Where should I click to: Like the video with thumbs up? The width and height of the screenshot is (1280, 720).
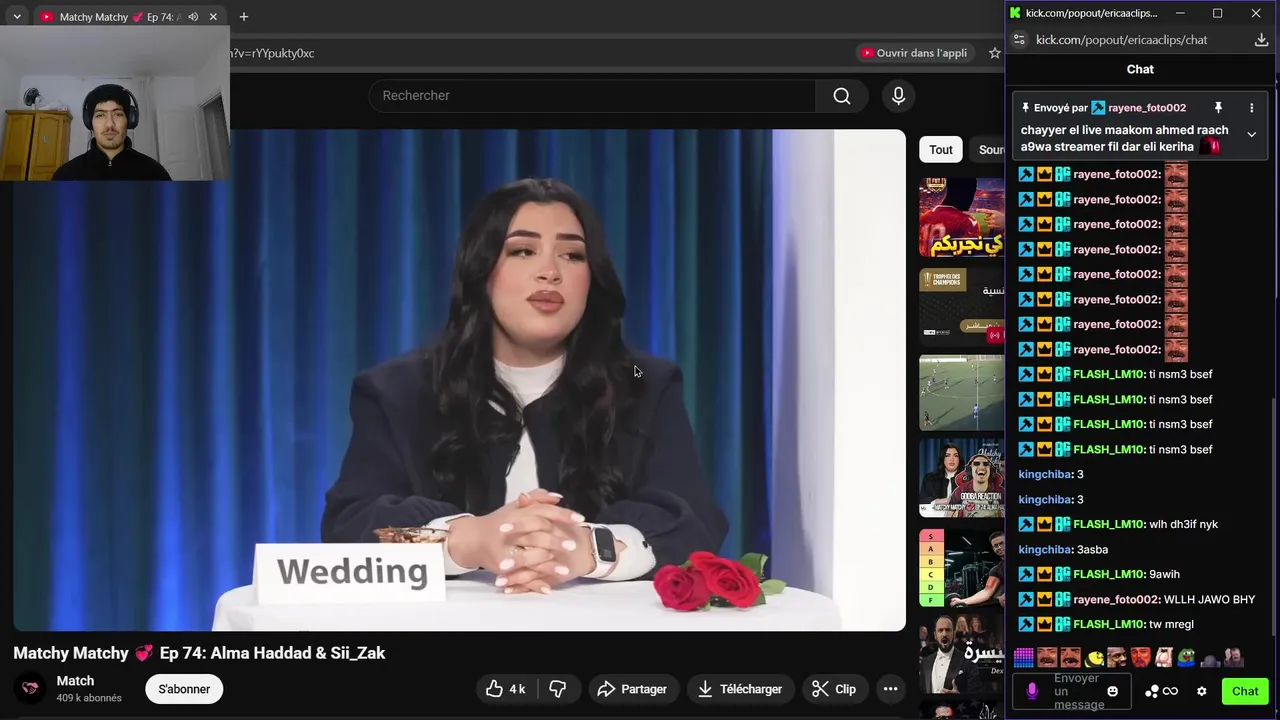(505, 689)
